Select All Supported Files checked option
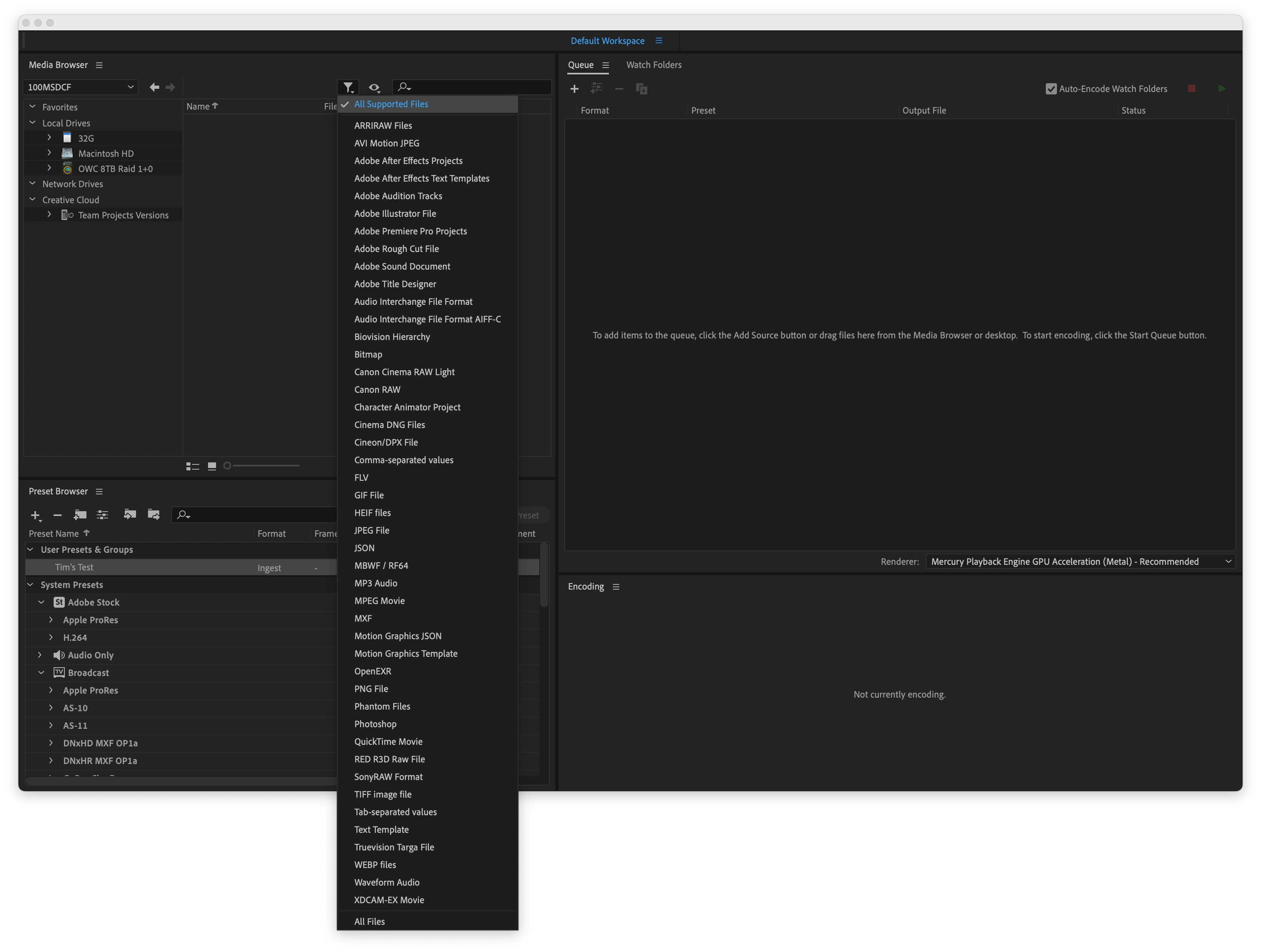1261x952 pixels. [391, 104]
